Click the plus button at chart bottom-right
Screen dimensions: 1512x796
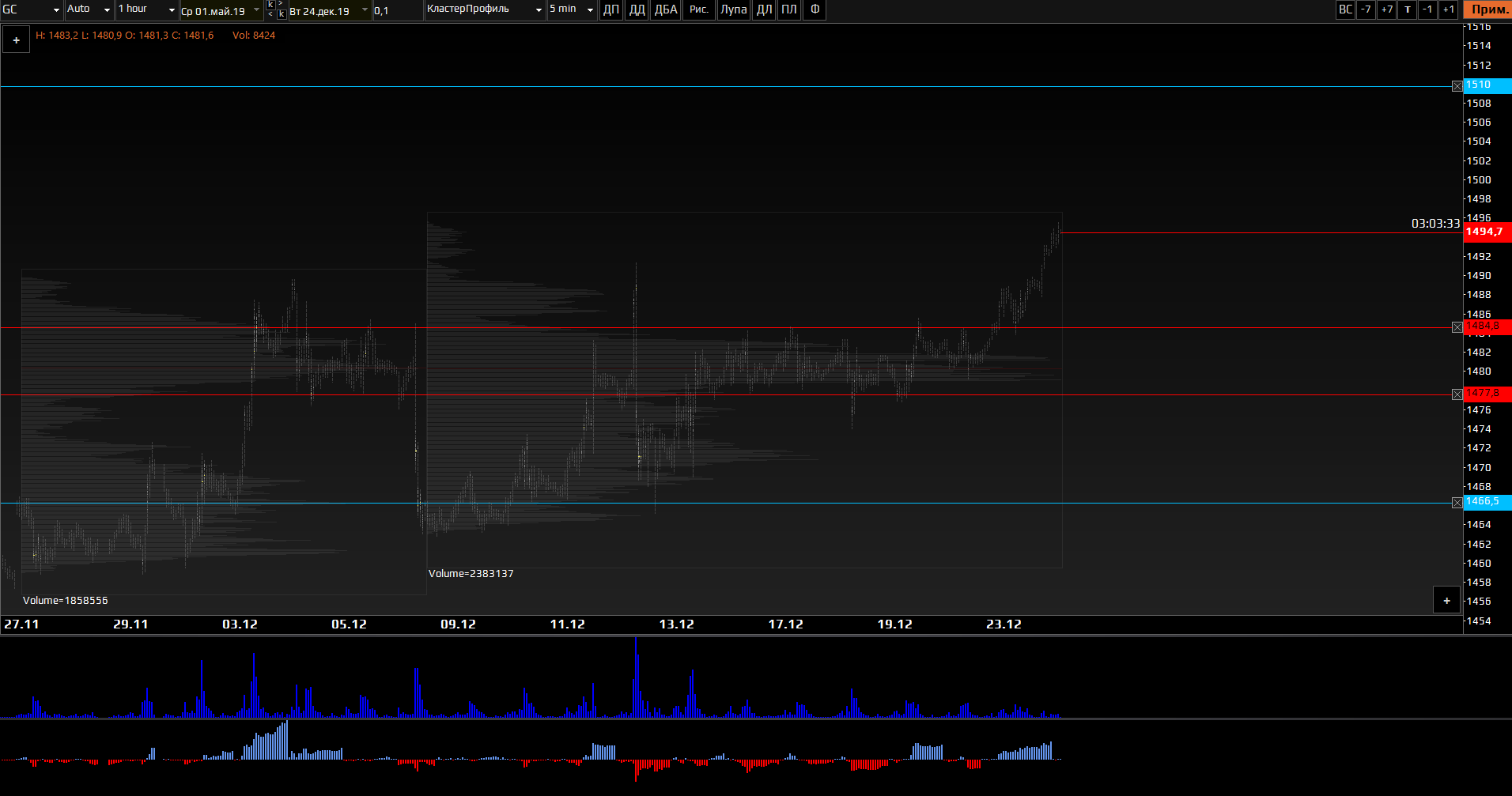pyautogui.click(x=1446, y=600)
